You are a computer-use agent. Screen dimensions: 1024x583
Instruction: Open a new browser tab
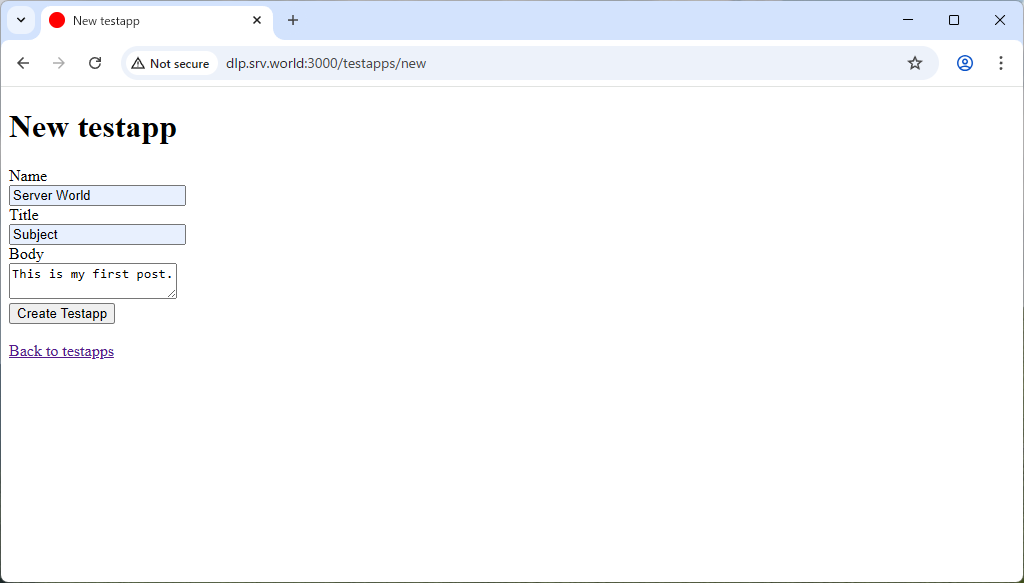(292, 20)
